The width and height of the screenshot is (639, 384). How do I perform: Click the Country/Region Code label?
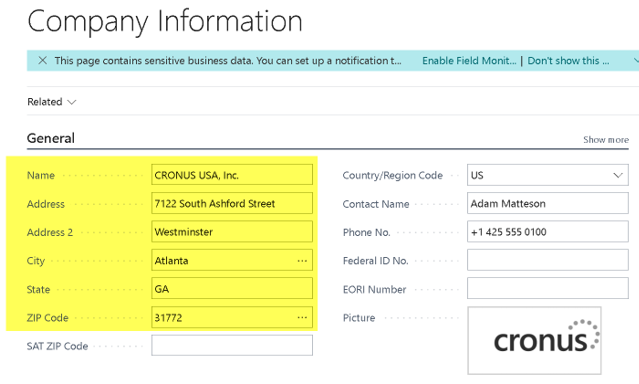392,175
